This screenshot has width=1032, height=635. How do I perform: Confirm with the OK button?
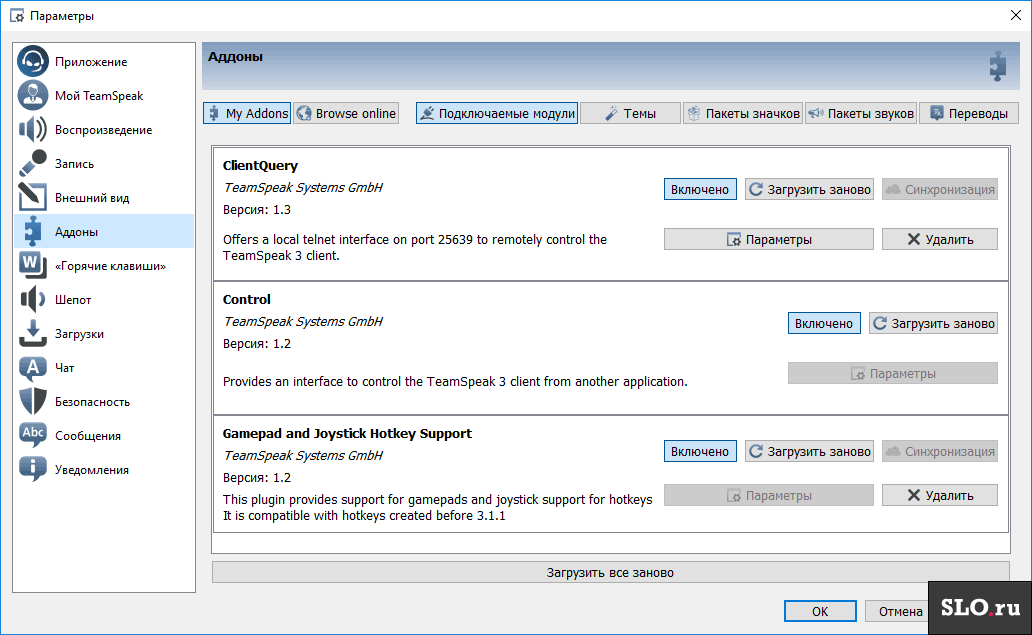(x=820, y=611)
